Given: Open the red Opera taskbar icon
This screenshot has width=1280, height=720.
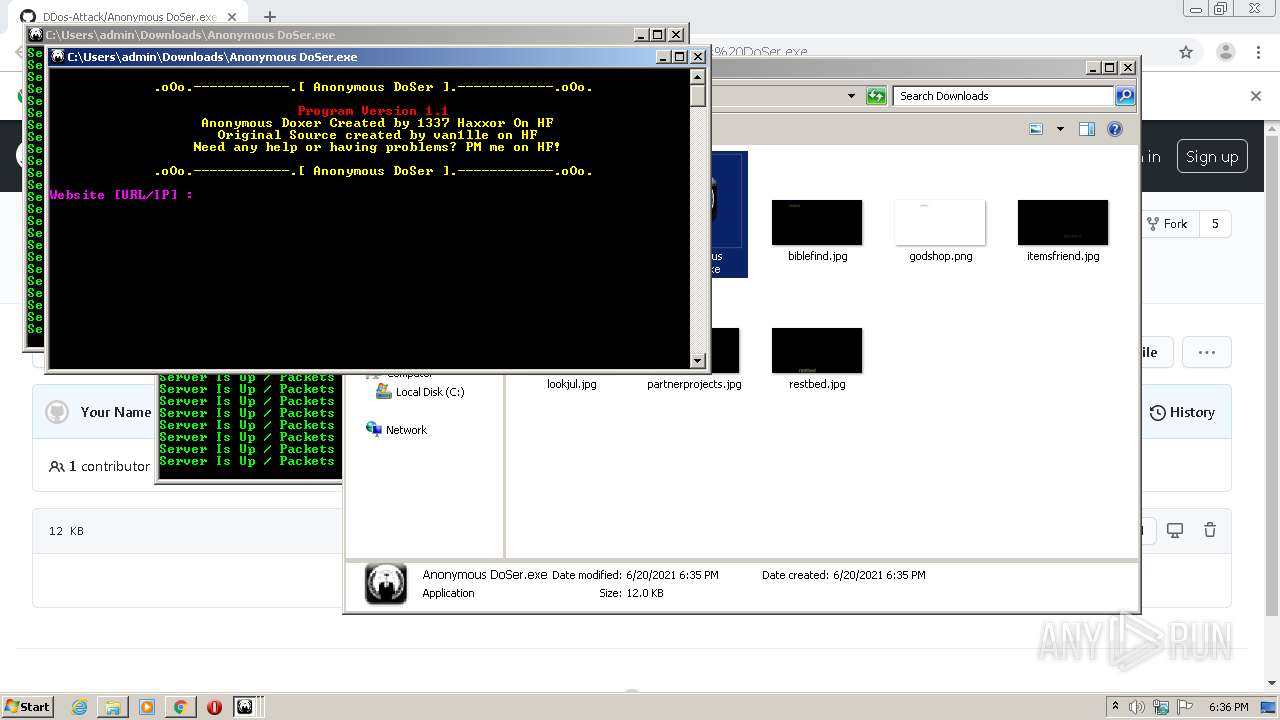Looking at the screenshot, I should [214, 706].
